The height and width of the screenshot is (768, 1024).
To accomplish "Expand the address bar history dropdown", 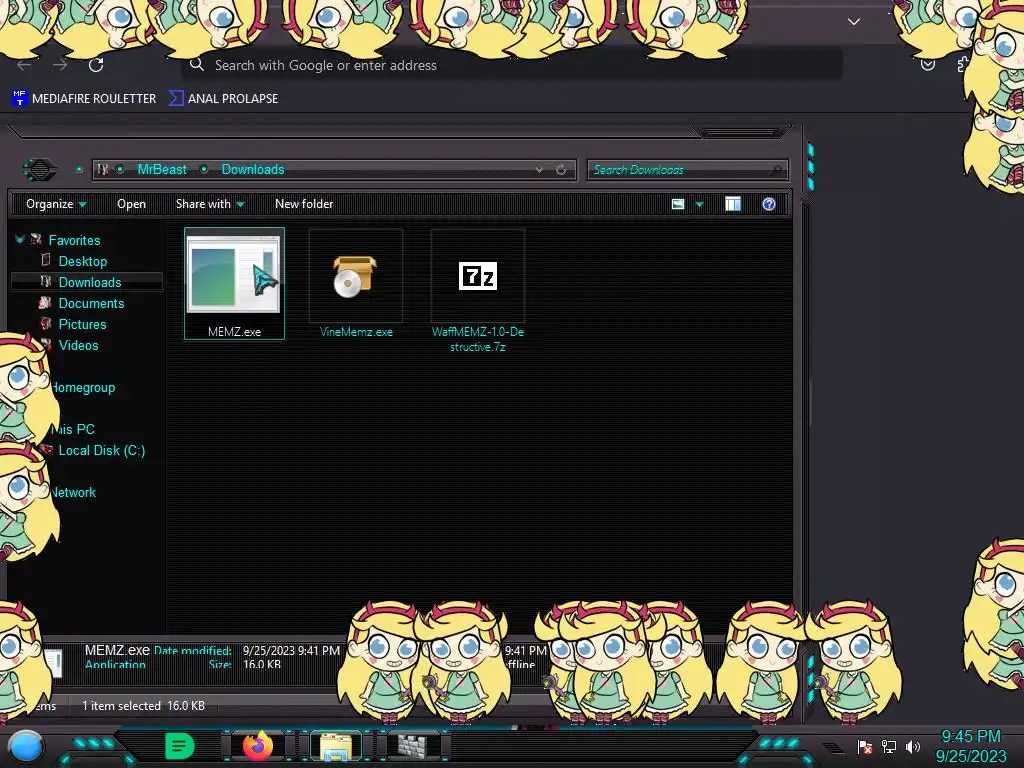I will pos(539,169).
